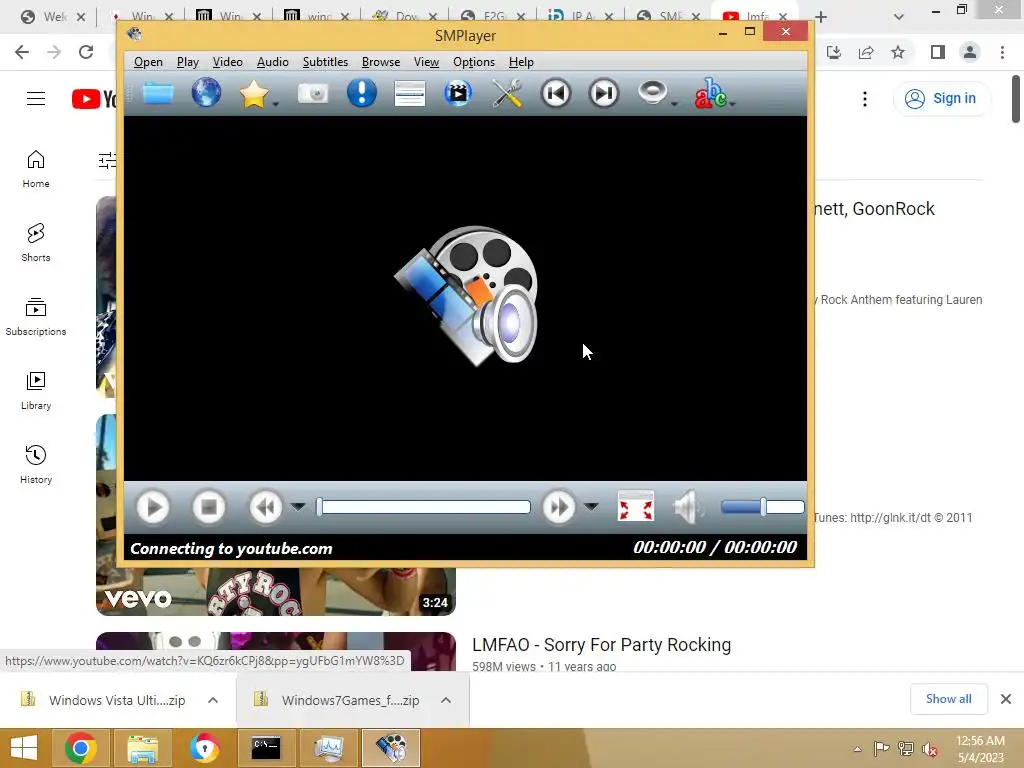Screen dimensions: 1024x768
Task: Close the Chrome downloads bar
Action: (x=1006, y=699)
